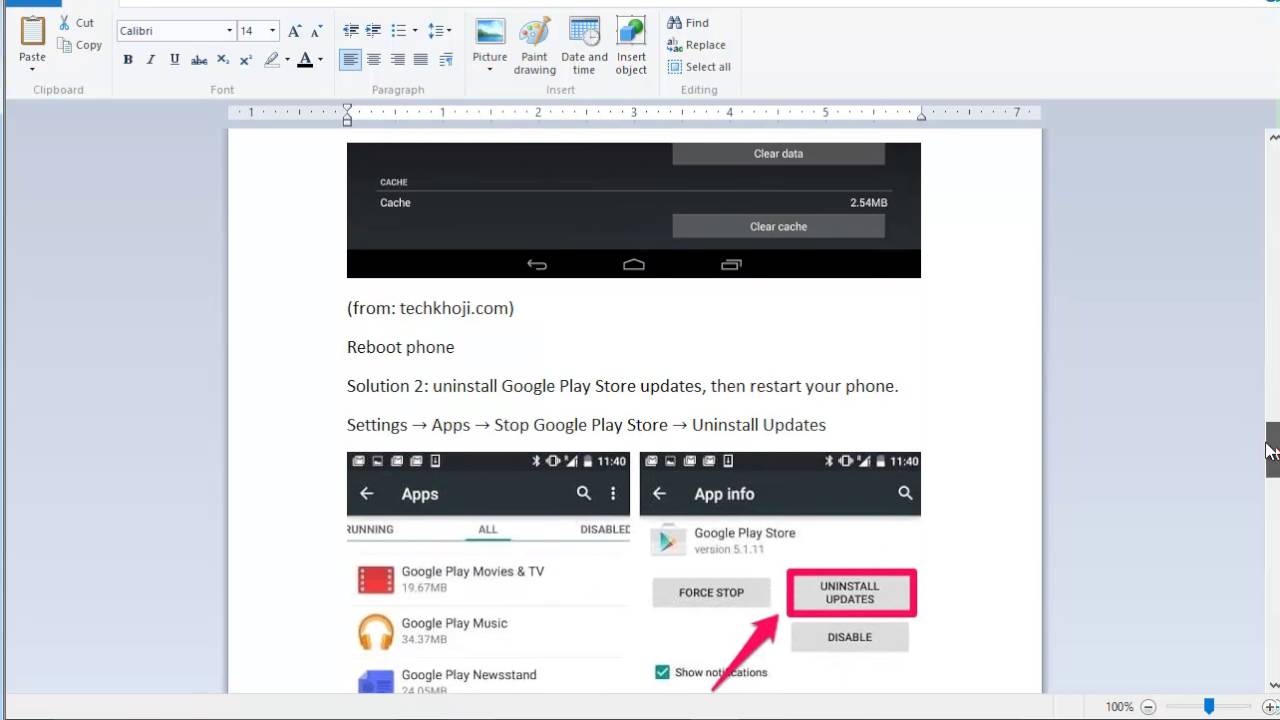Toggle superscript formatting

(x=246, y=60)
